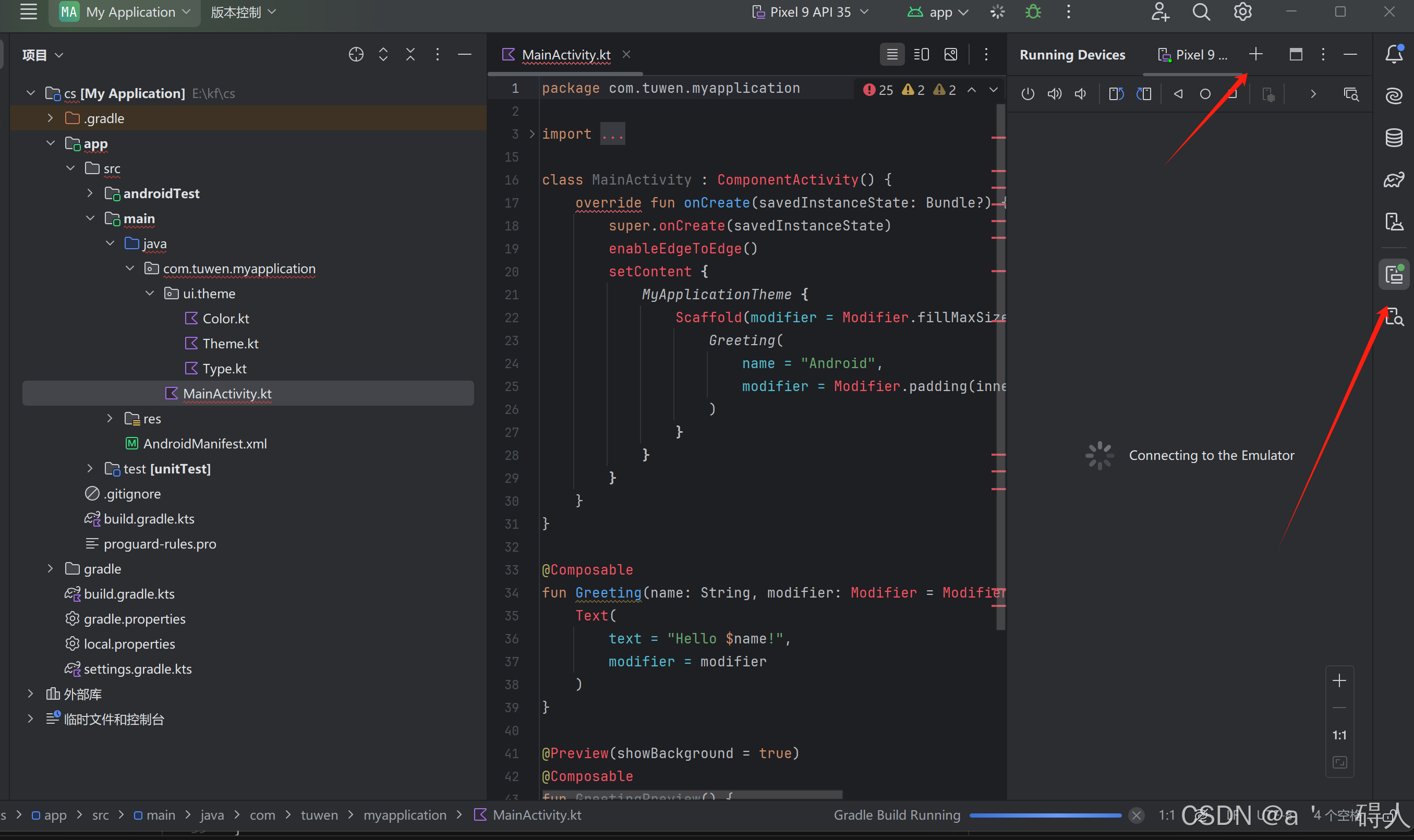
Task: Go to next highlighted error arrow
Action: pos(994,90)
